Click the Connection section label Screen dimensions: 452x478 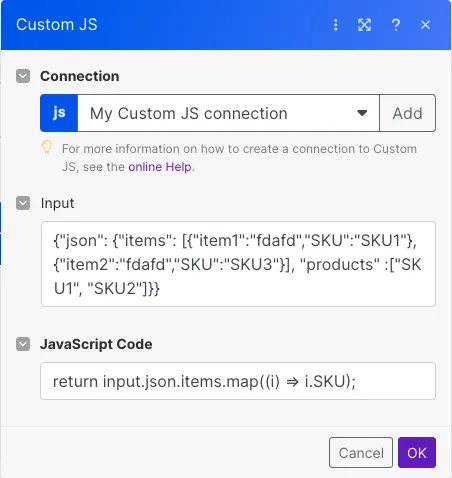pos(80,76)
